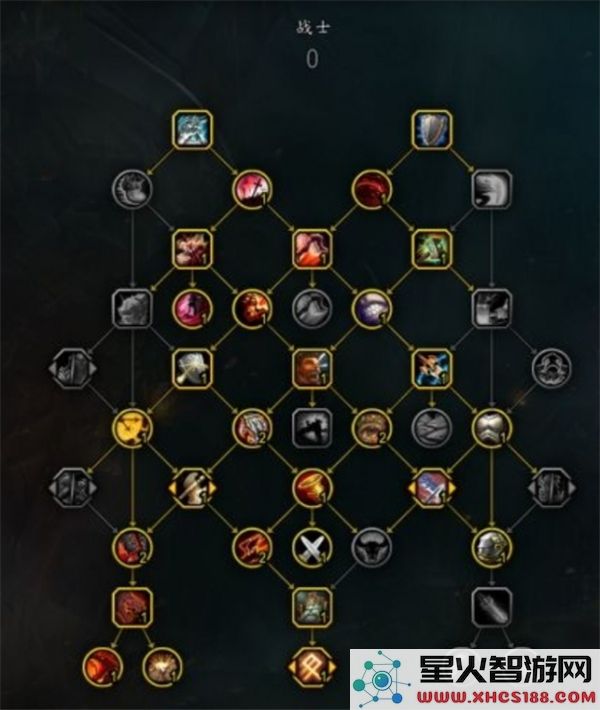The height and width of the screenshot is (710, 600).
Task: Select the plate helmet talent node
Action: [492, 547]
